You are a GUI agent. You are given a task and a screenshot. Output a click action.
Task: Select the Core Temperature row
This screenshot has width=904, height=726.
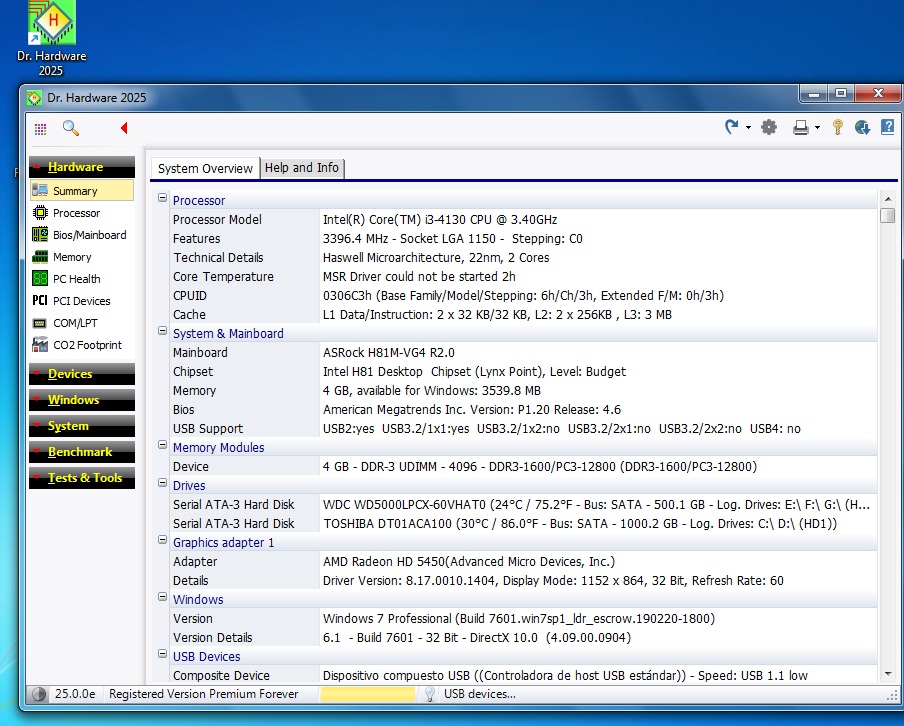(x=523, y=277)
